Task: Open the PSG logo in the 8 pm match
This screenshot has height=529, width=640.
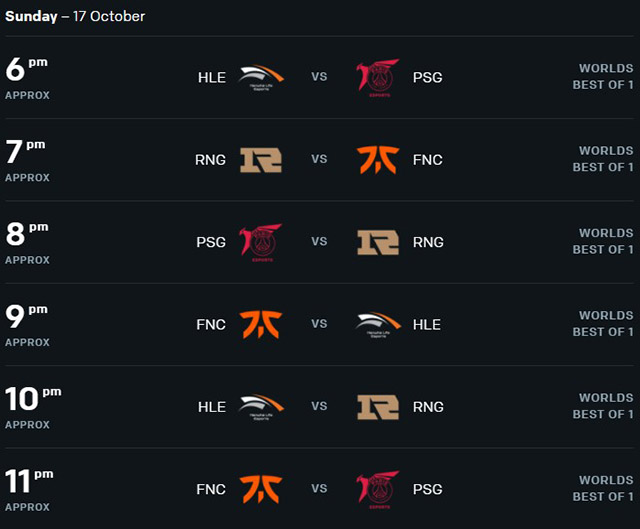Action: (260, 242)
